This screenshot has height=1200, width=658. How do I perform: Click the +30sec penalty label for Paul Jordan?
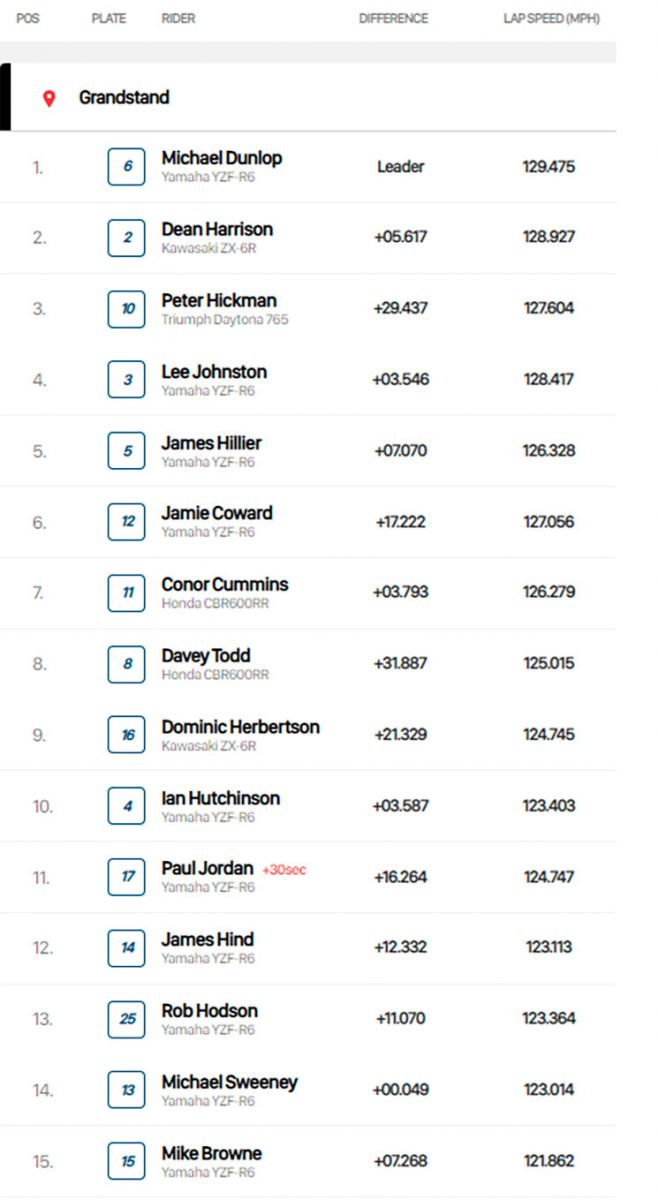coord(284,870)
